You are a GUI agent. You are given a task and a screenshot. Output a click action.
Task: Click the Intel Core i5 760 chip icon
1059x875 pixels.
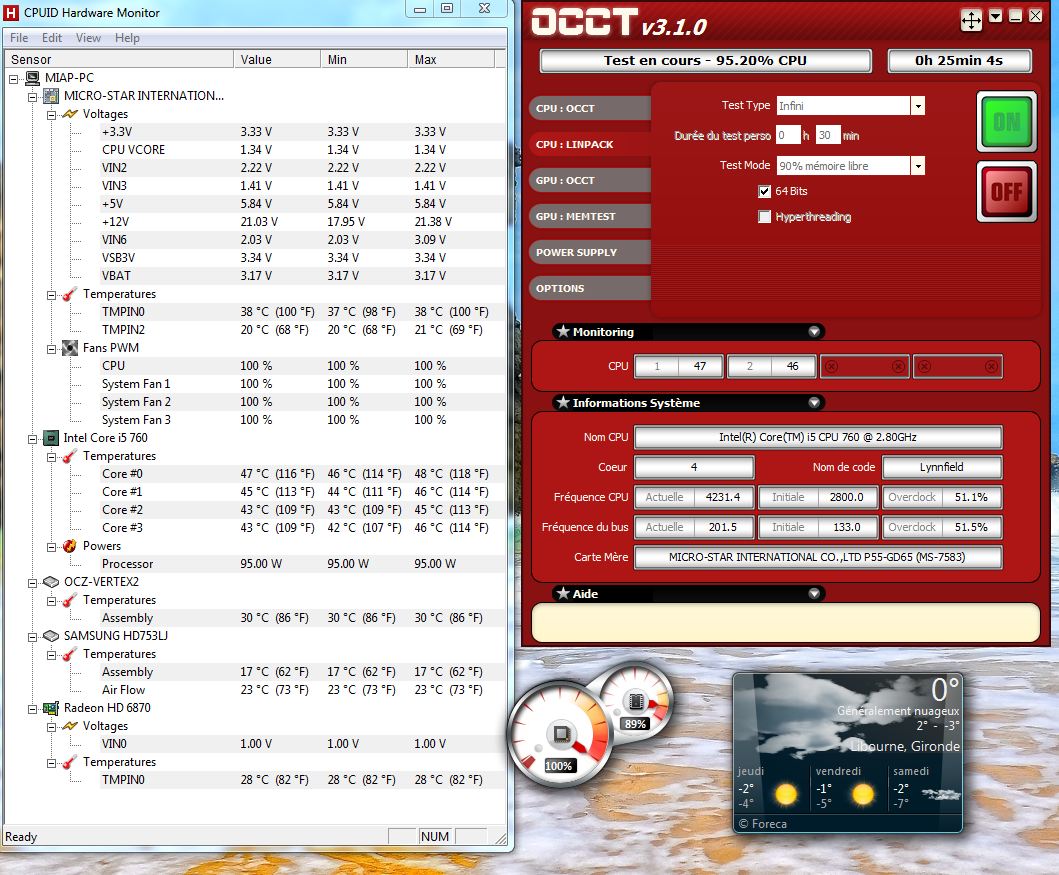pos(50,438)
